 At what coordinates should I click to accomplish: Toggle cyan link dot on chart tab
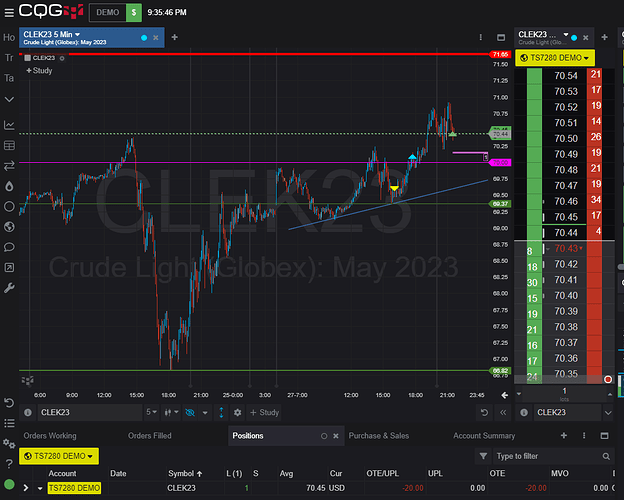click(x=145, y=37)
